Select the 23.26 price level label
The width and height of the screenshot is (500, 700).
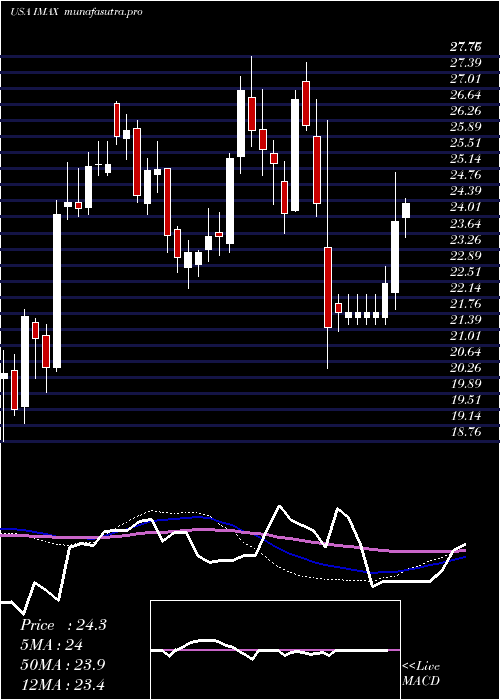pyautogui.click(x=466, y=239)
